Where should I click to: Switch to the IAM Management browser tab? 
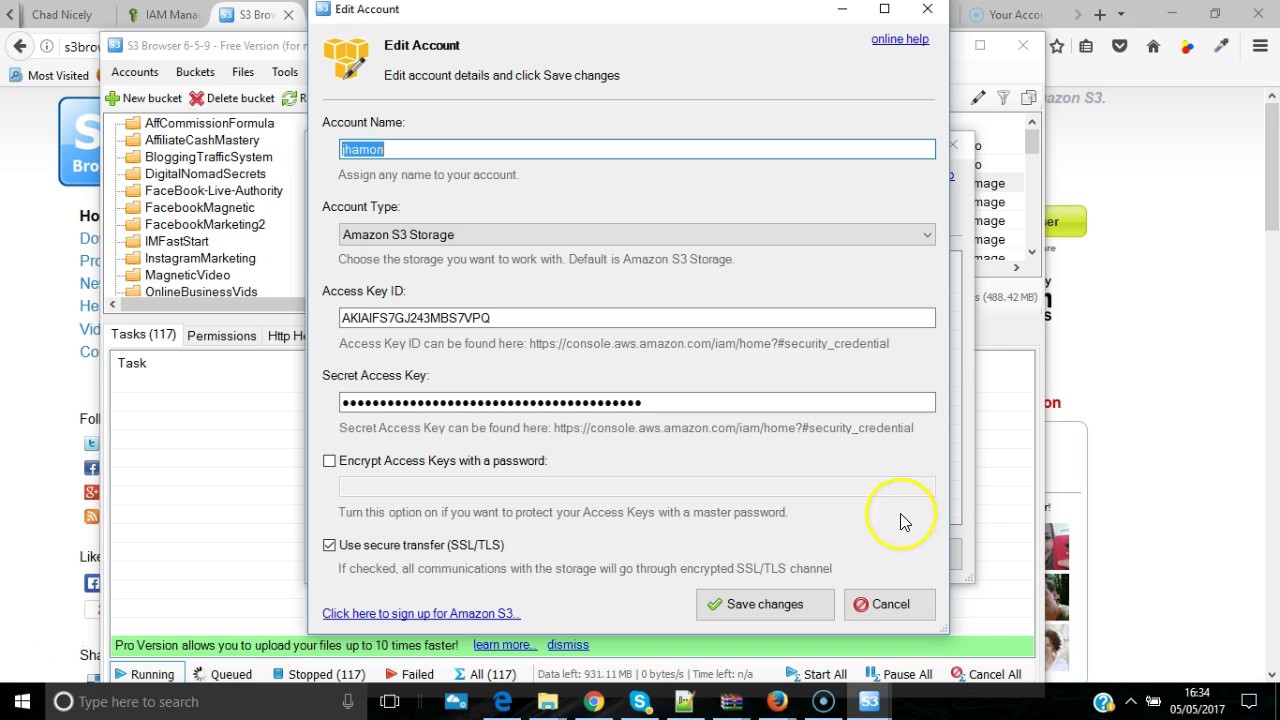click(163, 15)
